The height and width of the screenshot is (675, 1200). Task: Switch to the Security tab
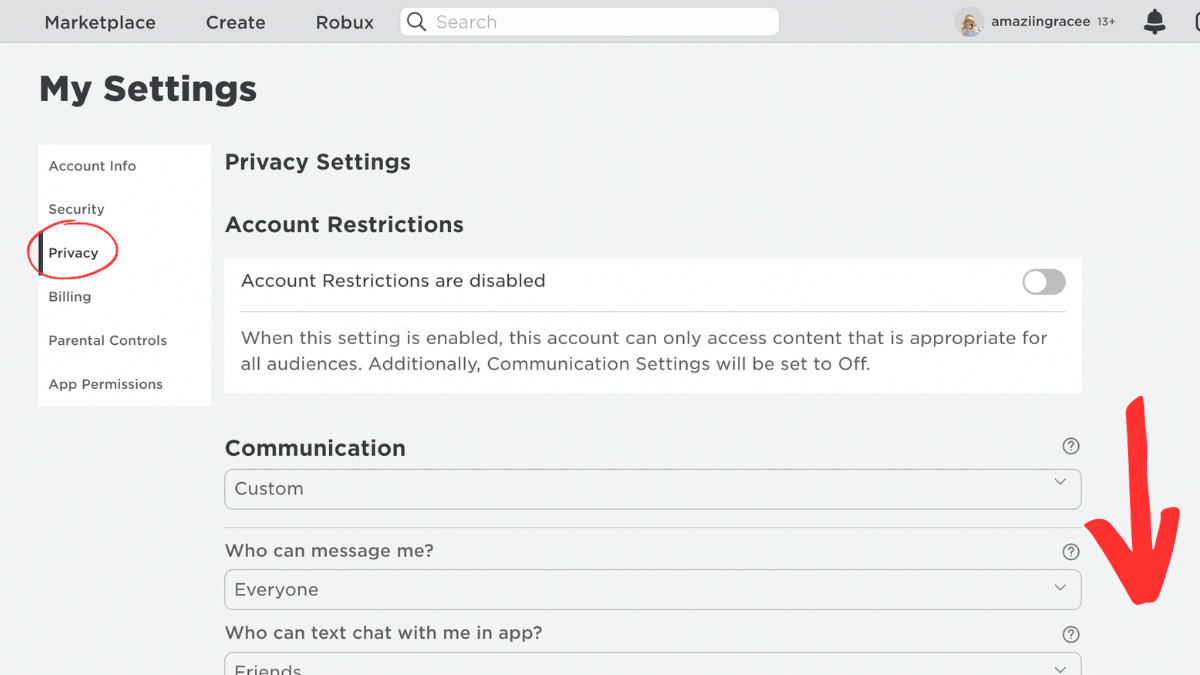[x=76, y=209]
